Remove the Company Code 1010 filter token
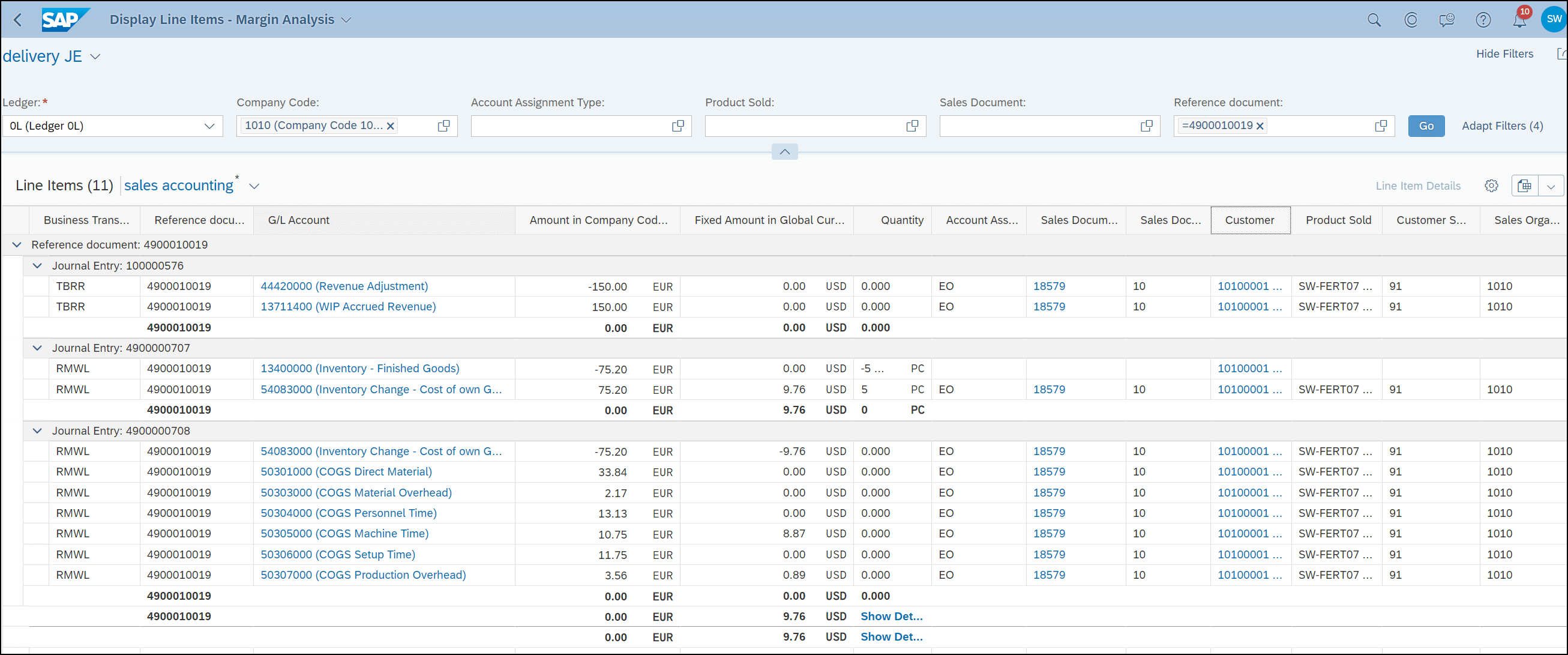Viewport: 1568px width, 655px height. [x=390, y=125]
